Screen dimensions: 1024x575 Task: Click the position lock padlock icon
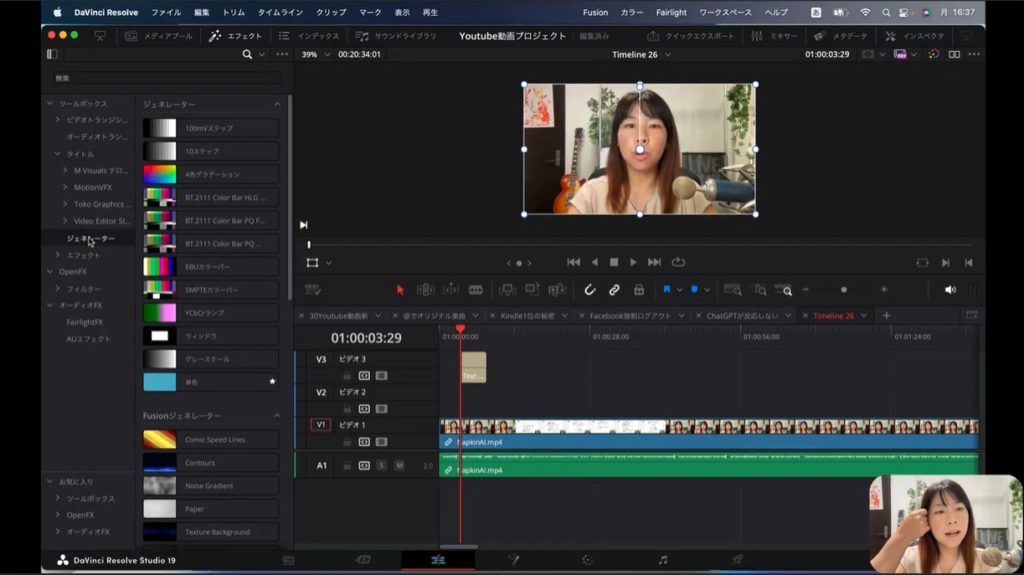click(638, 290)
